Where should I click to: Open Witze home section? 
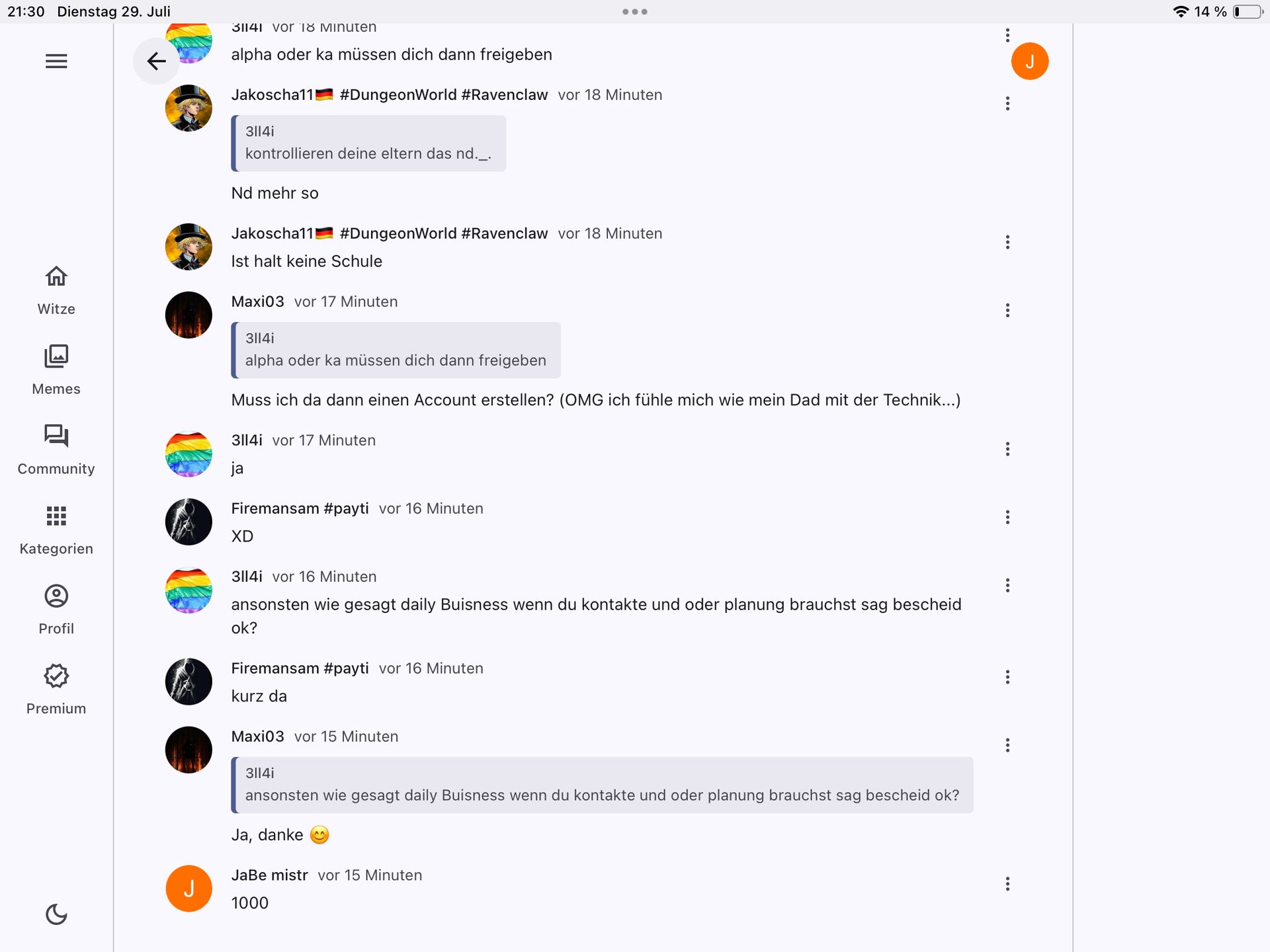point(56,290)
